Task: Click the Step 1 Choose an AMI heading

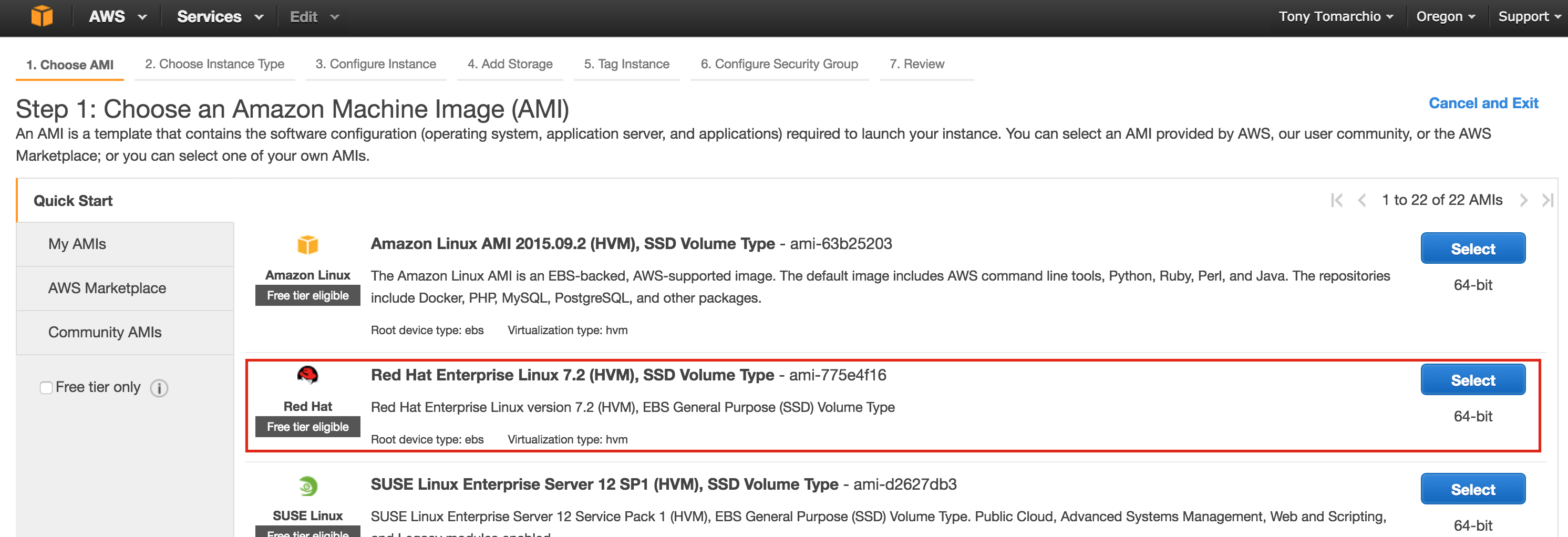Action: [x=292, y=110]
